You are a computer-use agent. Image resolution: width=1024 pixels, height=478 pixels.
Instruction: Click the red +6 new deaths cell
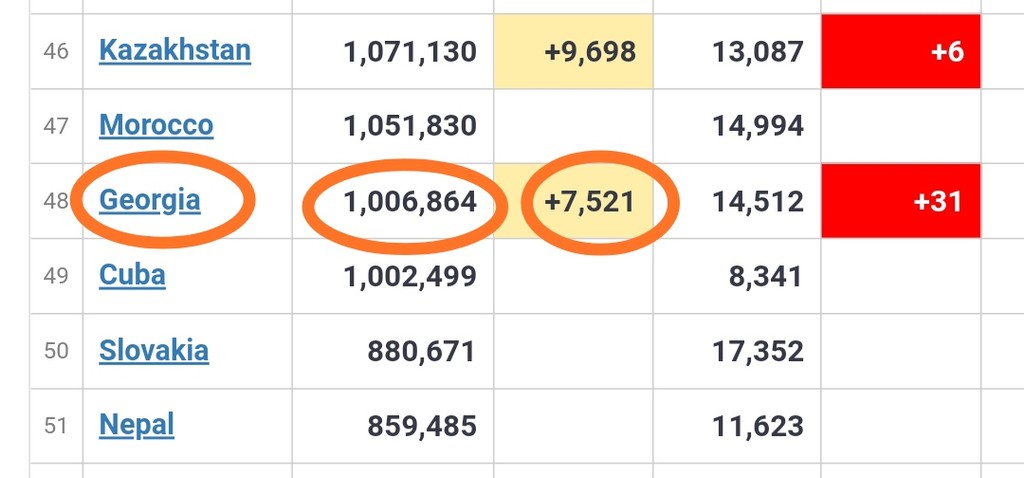tap(901, 52)
